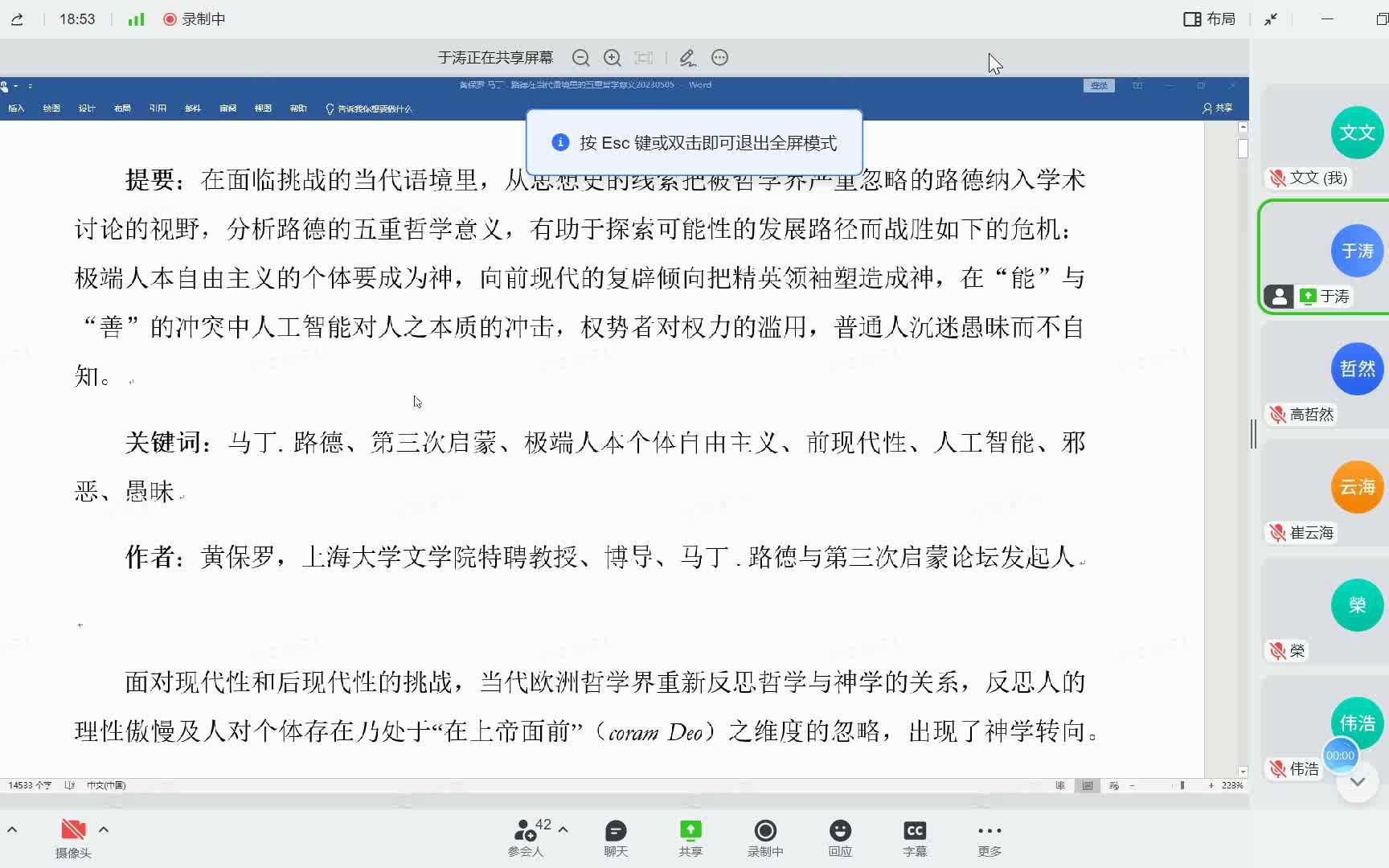Image resolution: width=1389 pixels, height=868 pixels.
Task: Click Word zoom slider handle
Action: [x=1182, y=785]
